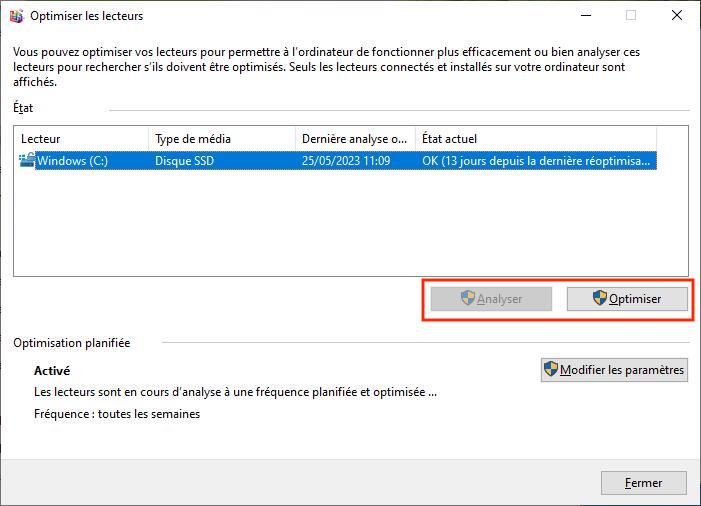The image size is (701, 506).
Task: Click the Disque SSD cell
Action: [184, 160]
